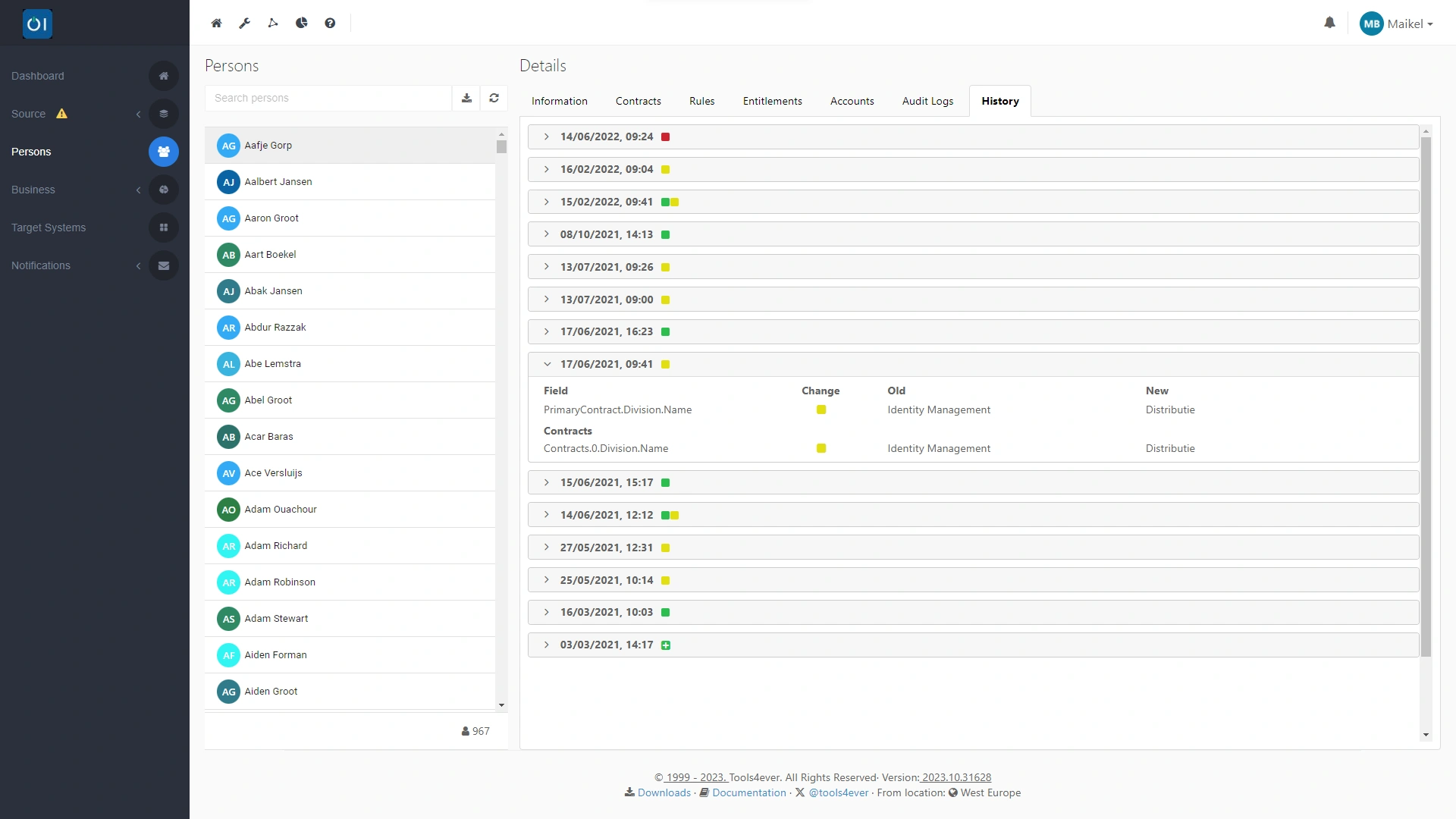
Task: Click the Notifications envelope icon
Action: point(164,265)
